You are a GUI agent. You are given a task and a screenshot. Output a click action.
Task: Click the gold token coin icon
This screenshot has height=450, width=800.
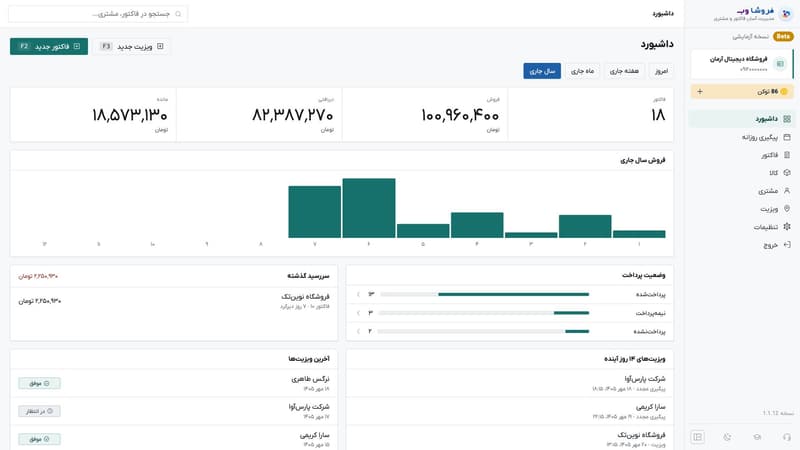(784, 91)
